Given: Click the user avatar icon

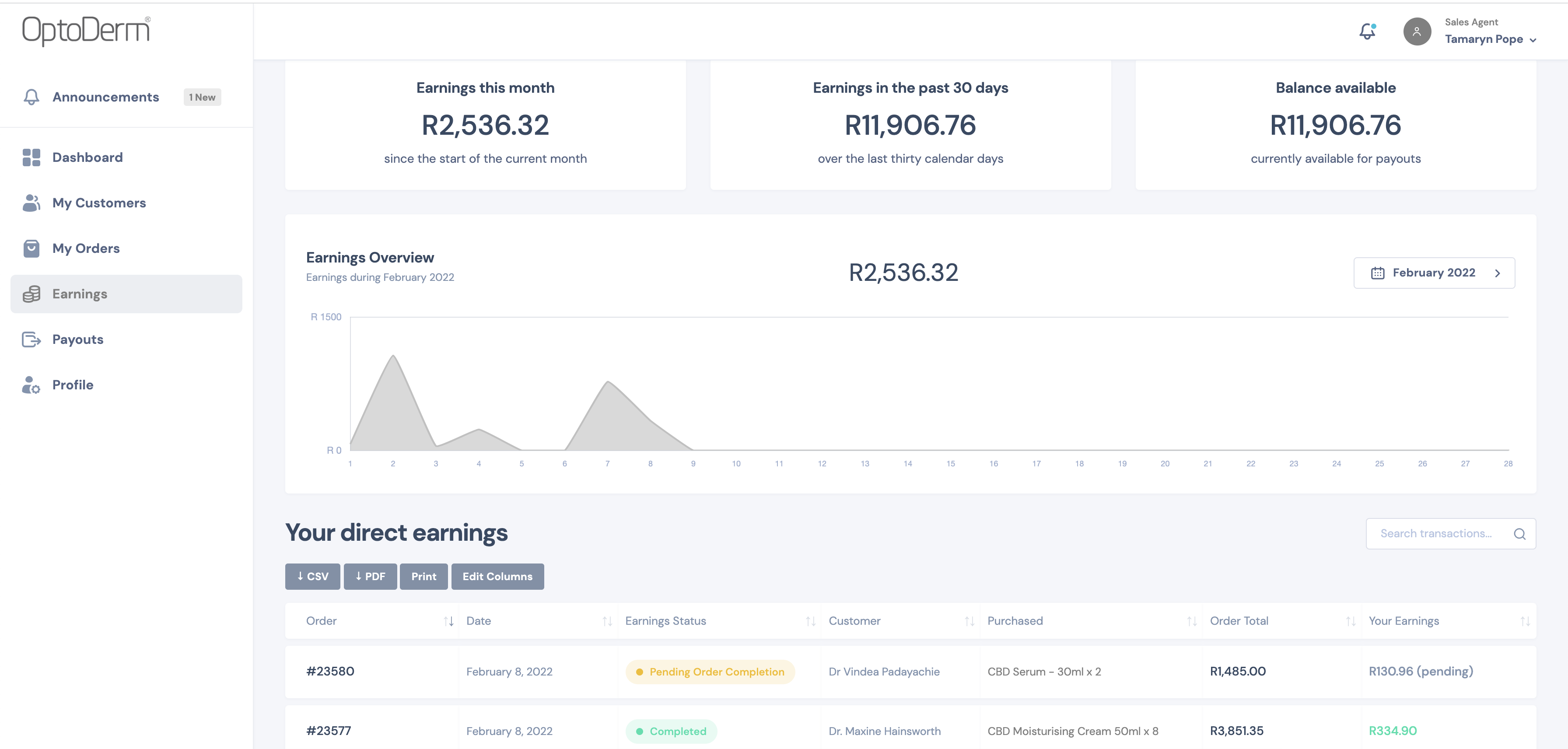Looking at the screenshot, I should coord(1417,31).
